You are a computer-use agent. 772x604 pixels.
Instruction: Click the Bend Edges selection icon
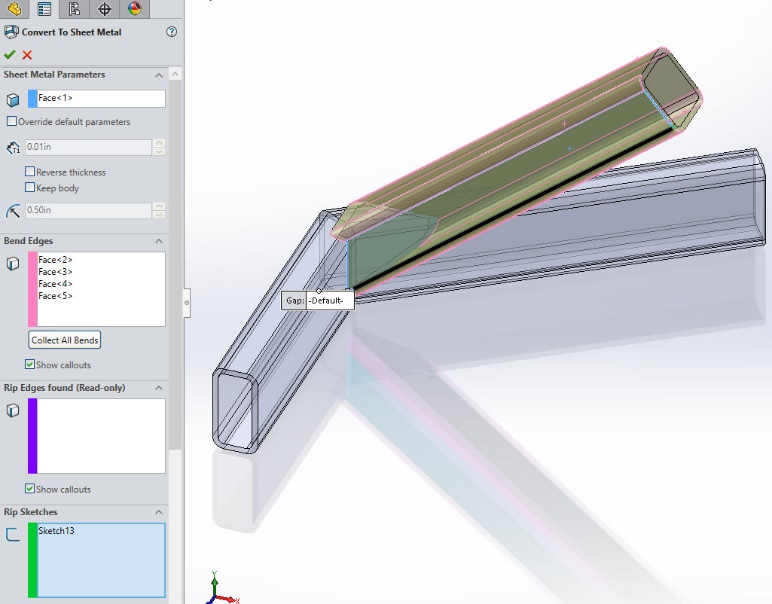[13, 264]
